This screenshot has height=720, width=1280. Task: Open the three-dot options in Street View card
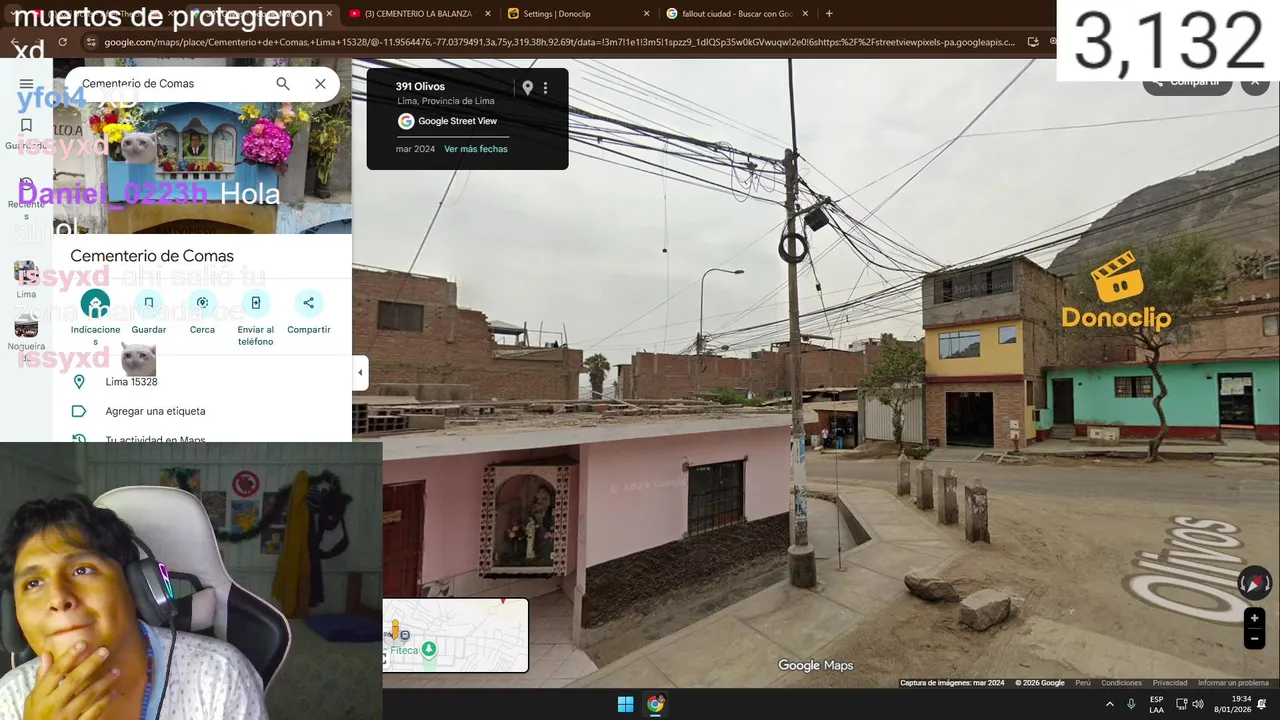545,88
